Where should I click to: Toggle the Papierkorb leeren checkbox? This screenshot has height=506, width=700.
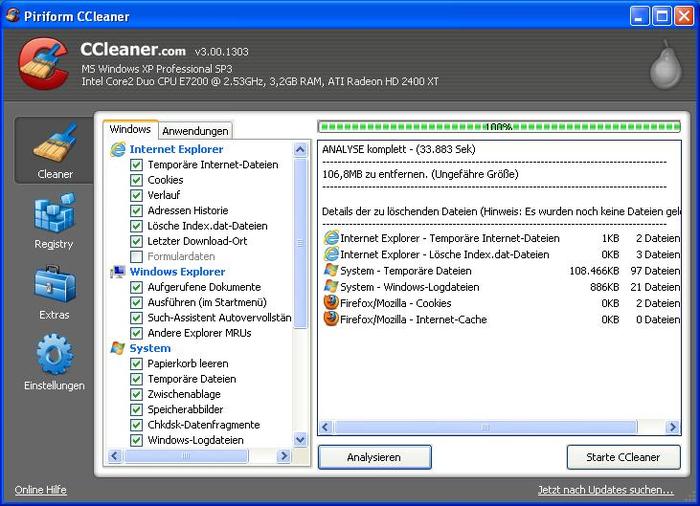pos(137,363)
